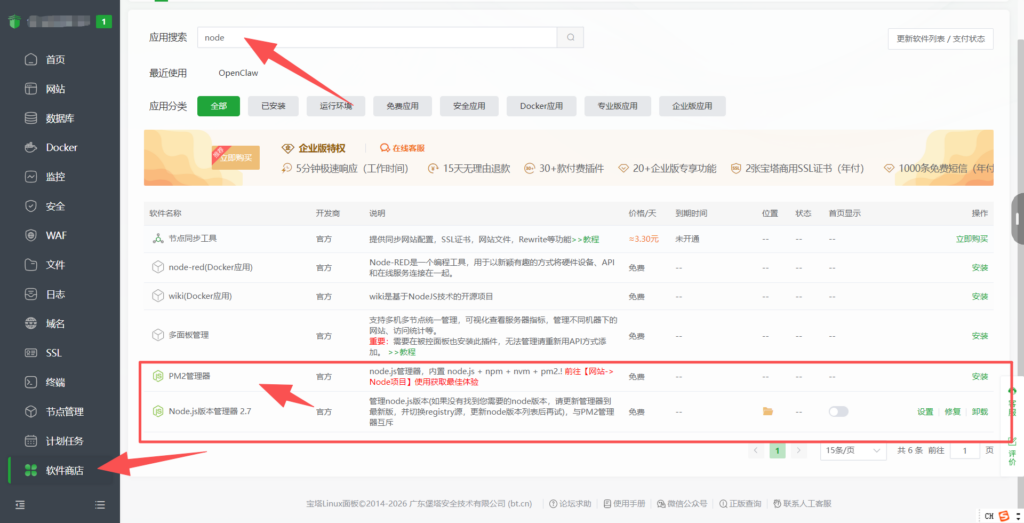The height and width of the screenshot is (523, 1024).
Task: Click 卸载 for Node.js版本管理器
Action: pos(980,412)
